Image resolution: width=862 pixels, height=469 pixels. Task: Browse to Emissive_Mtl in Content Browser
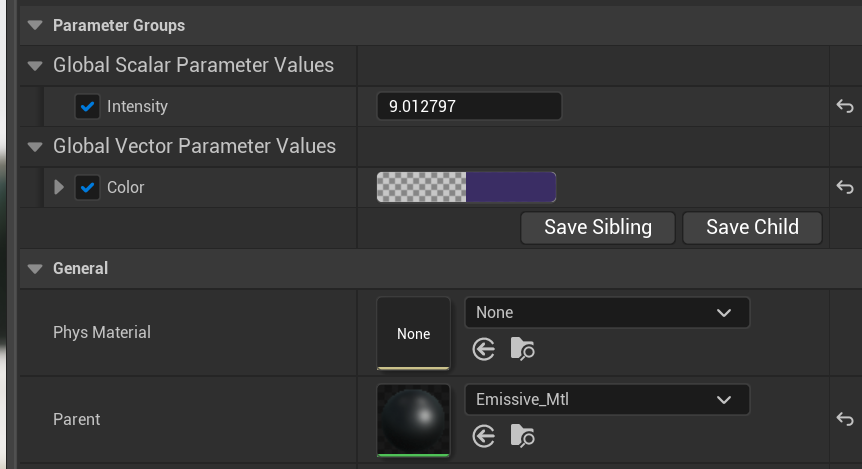522,436
